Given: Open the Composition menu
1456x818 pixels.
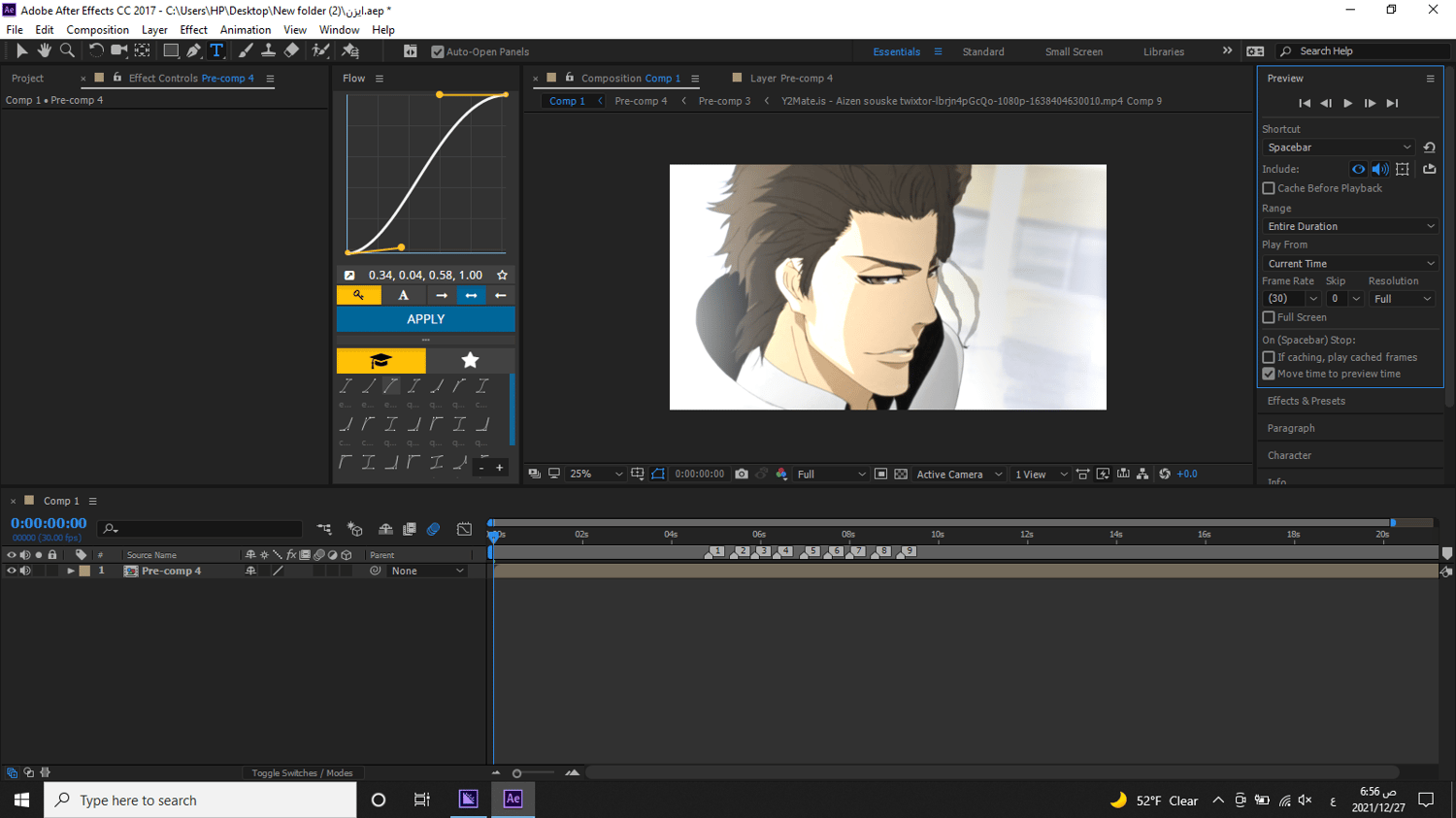Looking at the screenshot, I should click(x=97, y=30).
